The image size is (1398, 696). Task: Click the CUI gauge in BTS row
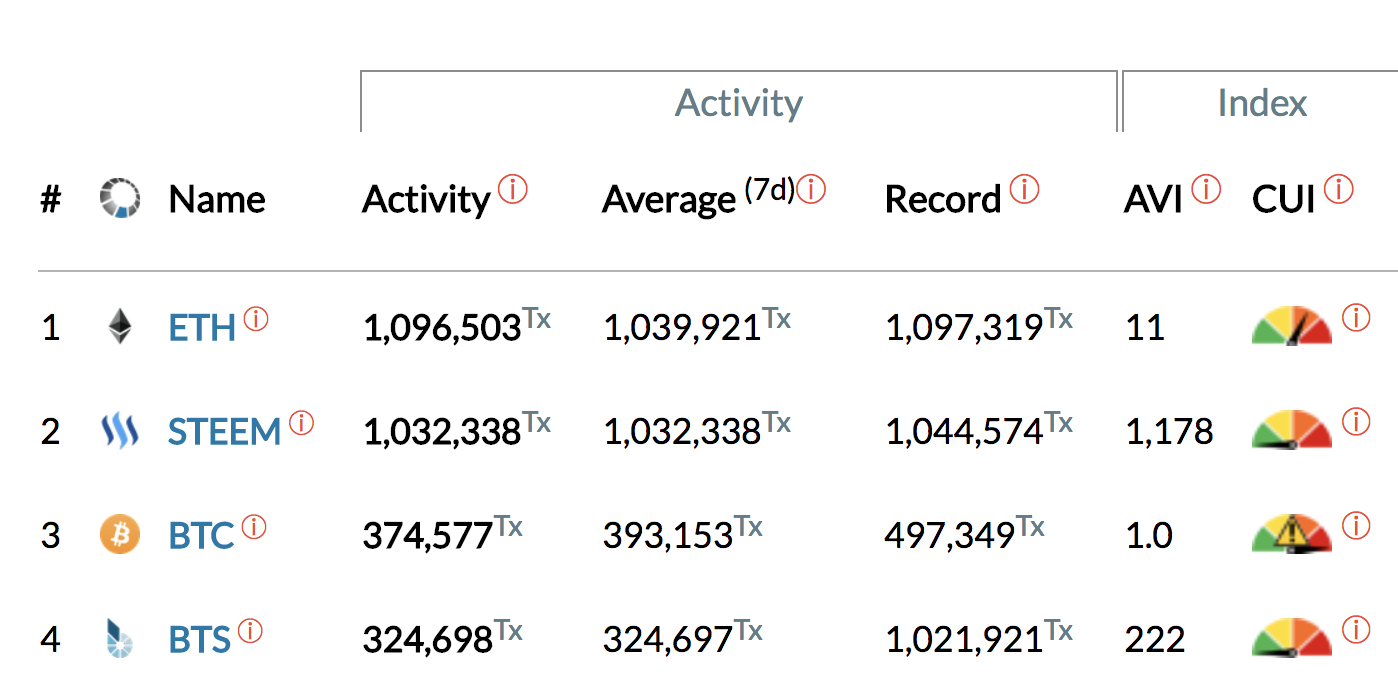pyautogui.click(x=1292, y=638)
